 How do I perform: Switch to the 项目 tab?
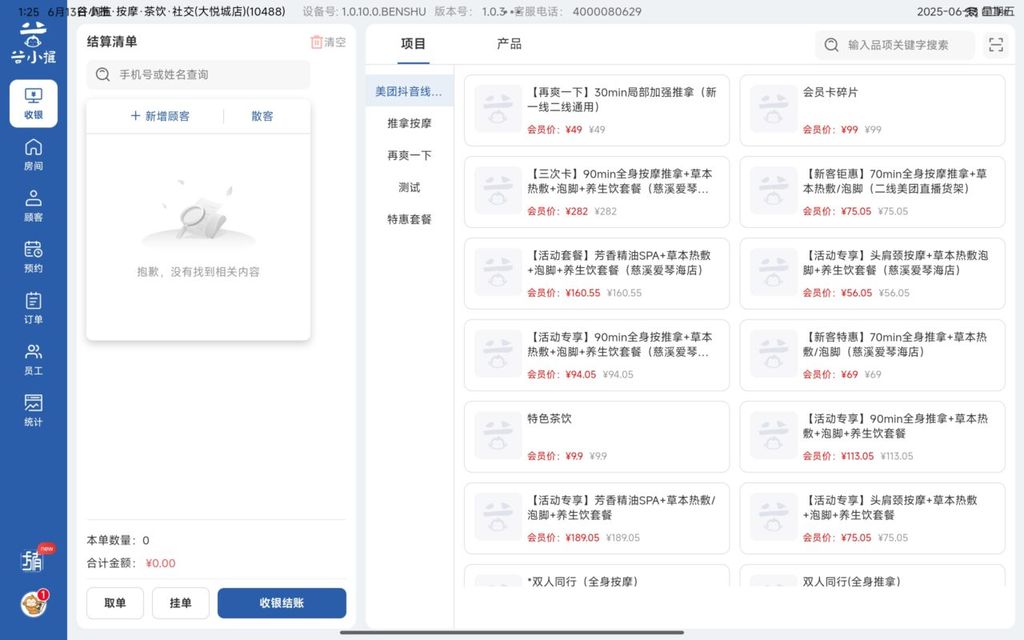413,44
